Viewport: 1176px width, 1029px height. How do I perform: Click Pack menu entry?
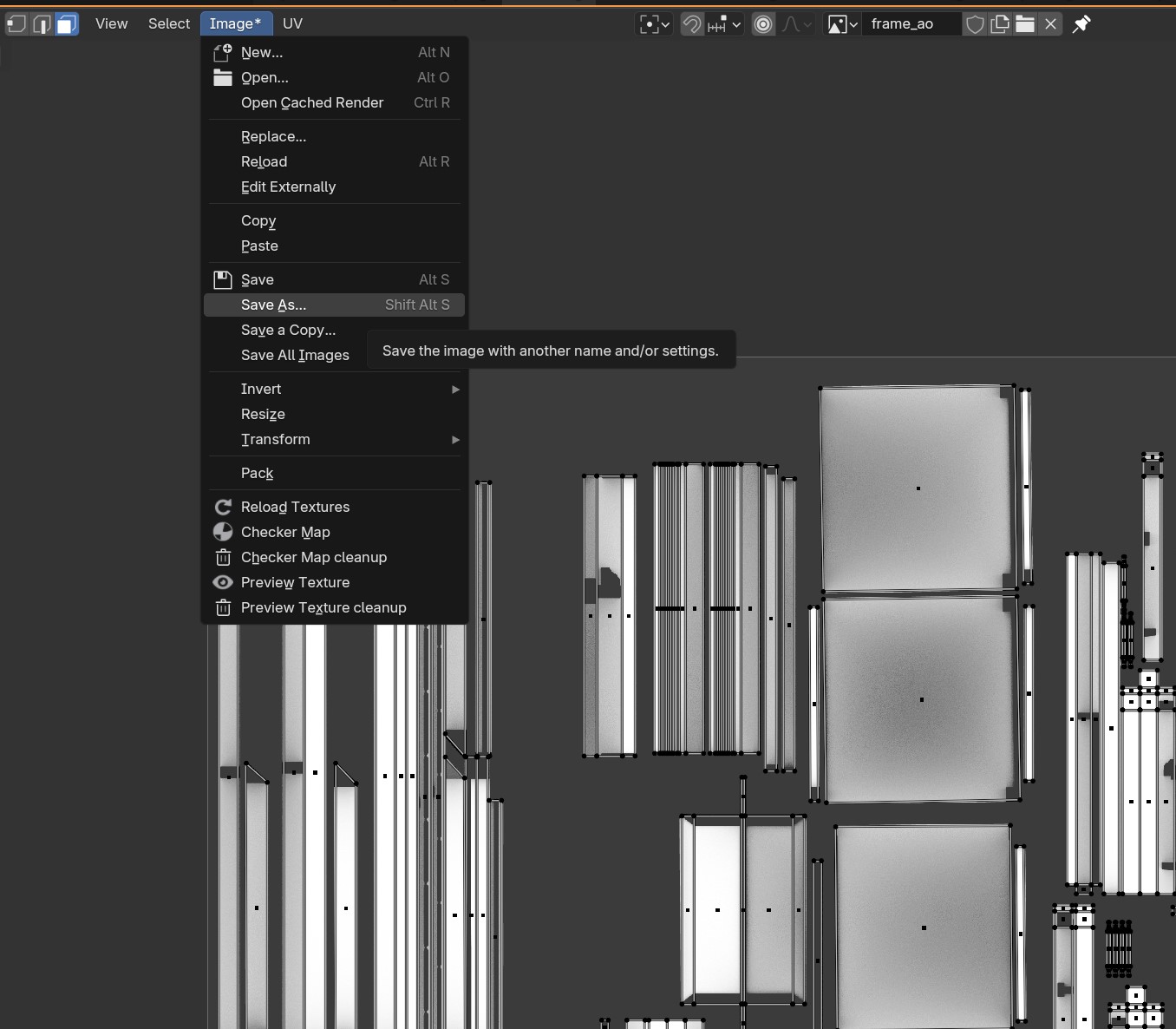[334, 473]
